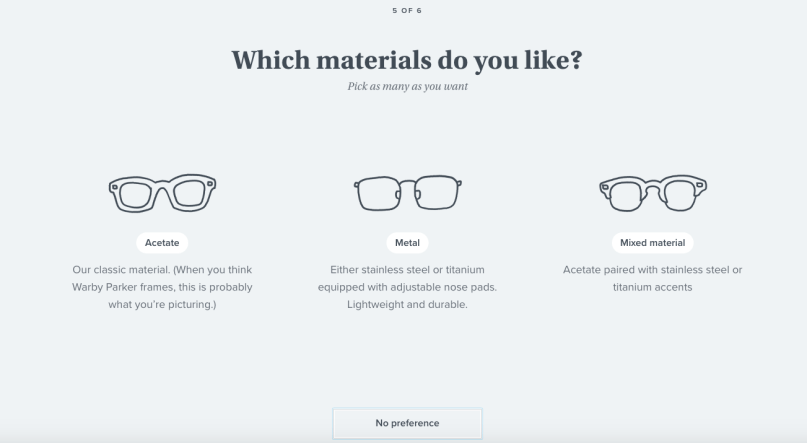Choose the Metal frame glasses icon

[407, 193]
